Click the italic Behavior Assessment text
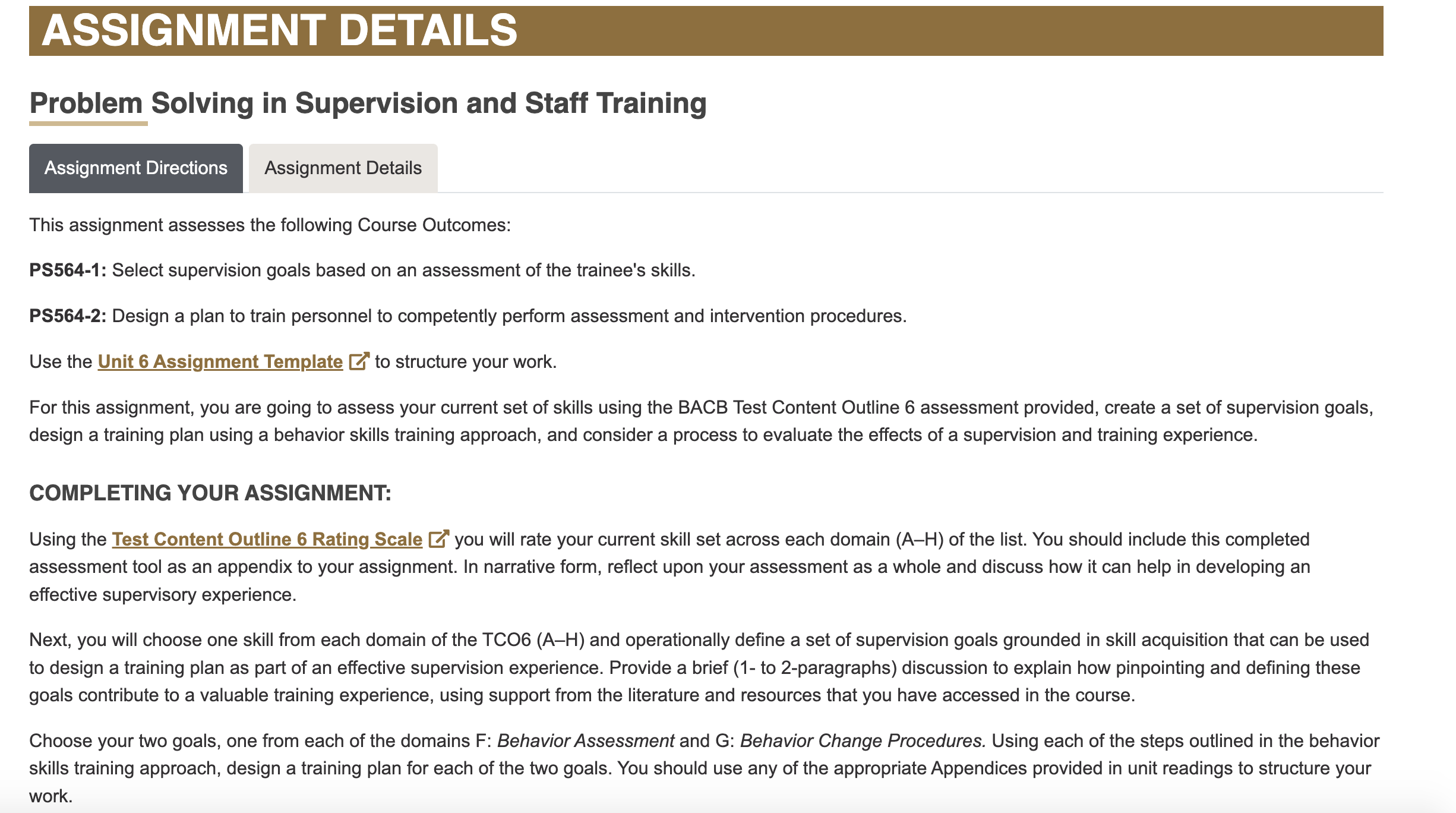The width and height of the screenshot is (1456, 813). coord(586,740)
